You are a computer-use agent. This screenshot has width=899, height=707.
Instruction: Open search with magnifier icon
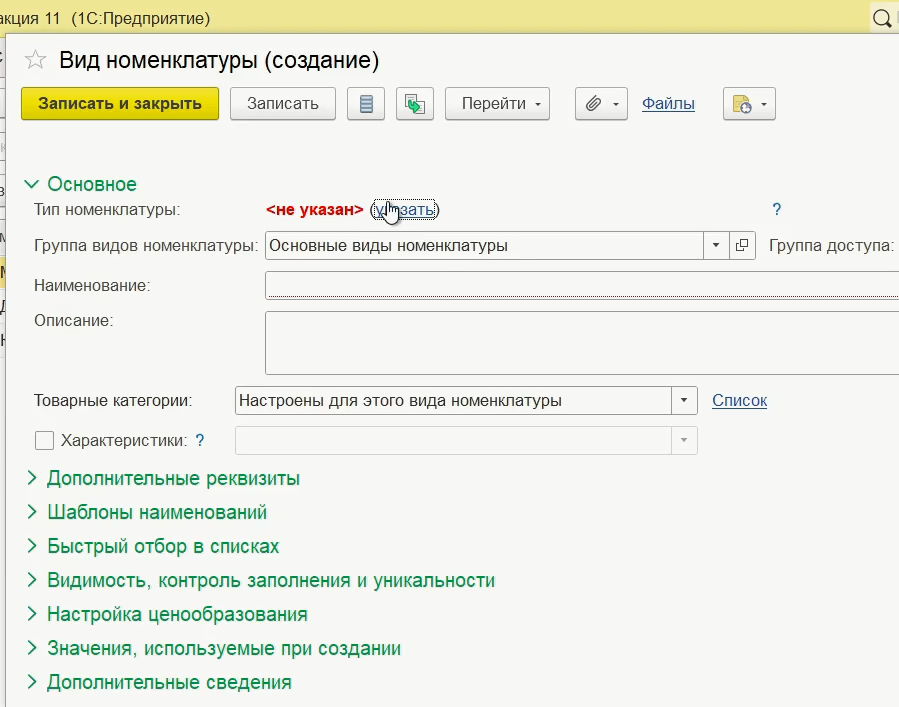point(882,18)
